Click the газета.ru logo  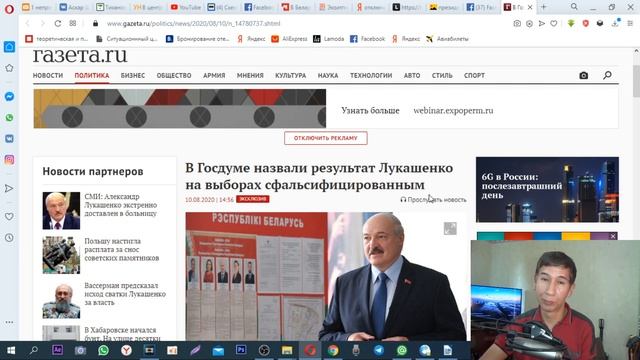[80, 55]
